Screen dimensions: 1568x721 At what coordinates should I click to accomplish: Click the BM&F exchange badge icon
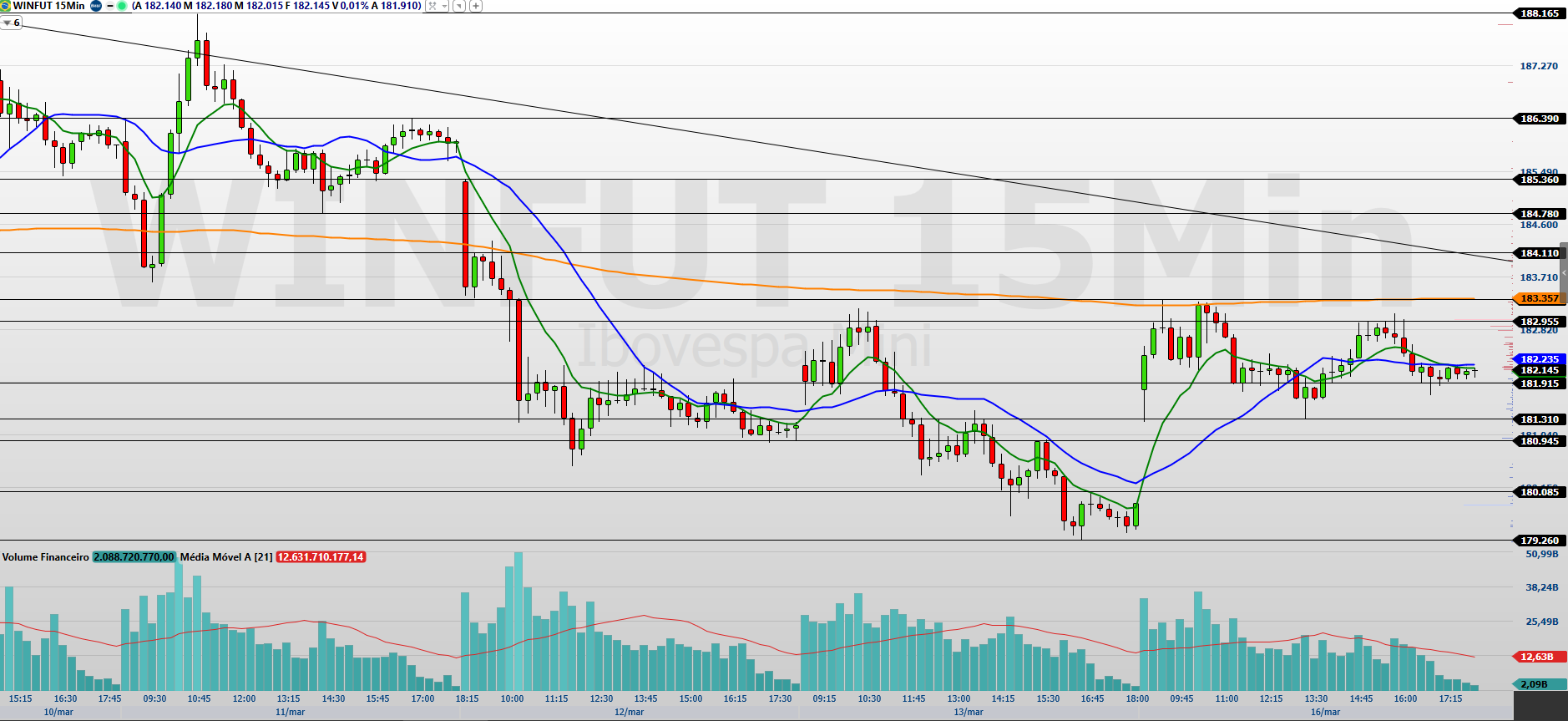pyautogui.click(x=96, y=6)
